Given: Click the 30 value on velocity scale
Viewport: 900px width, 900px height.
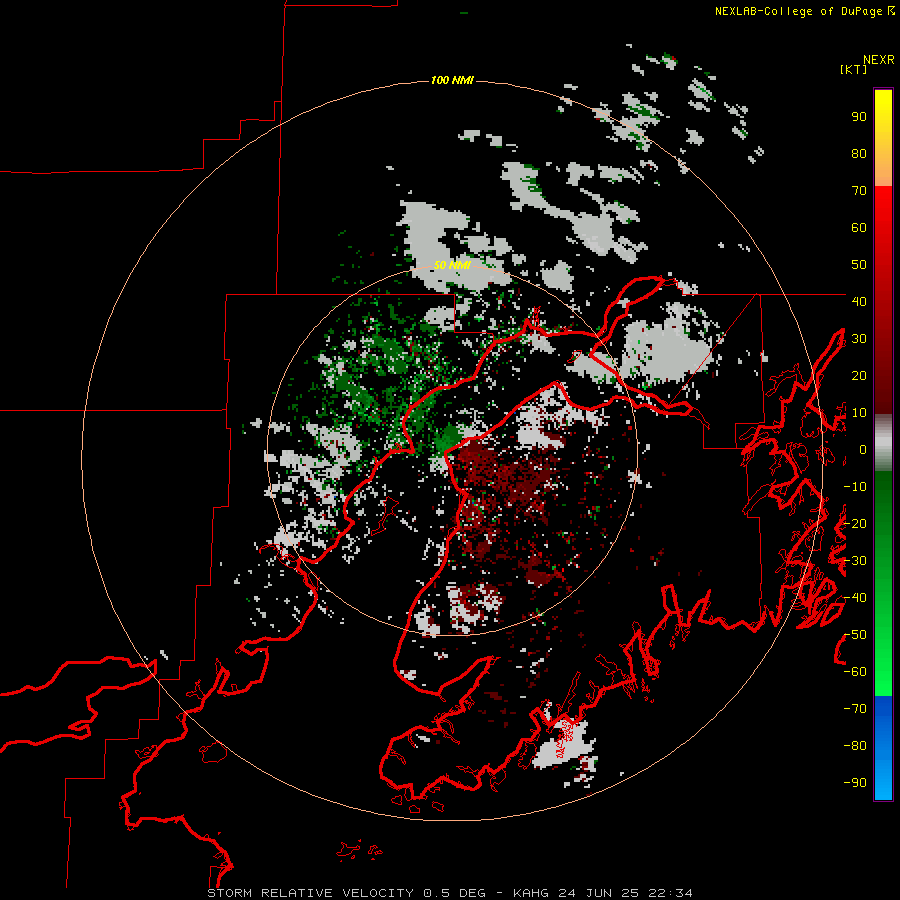Looking at the screenshot, I should 859,339.
